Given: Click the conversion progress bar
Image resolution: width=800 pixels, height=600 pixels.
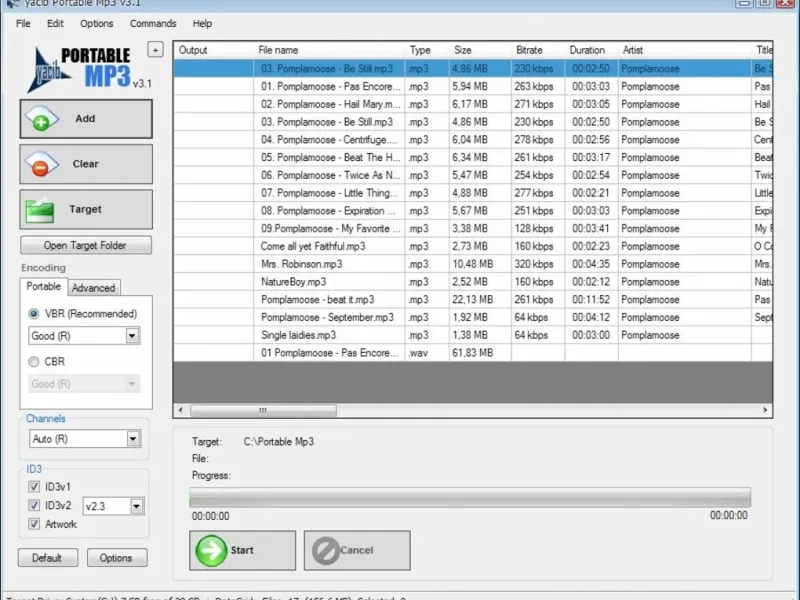Looking at the screenshot, I should coord(470,497).
